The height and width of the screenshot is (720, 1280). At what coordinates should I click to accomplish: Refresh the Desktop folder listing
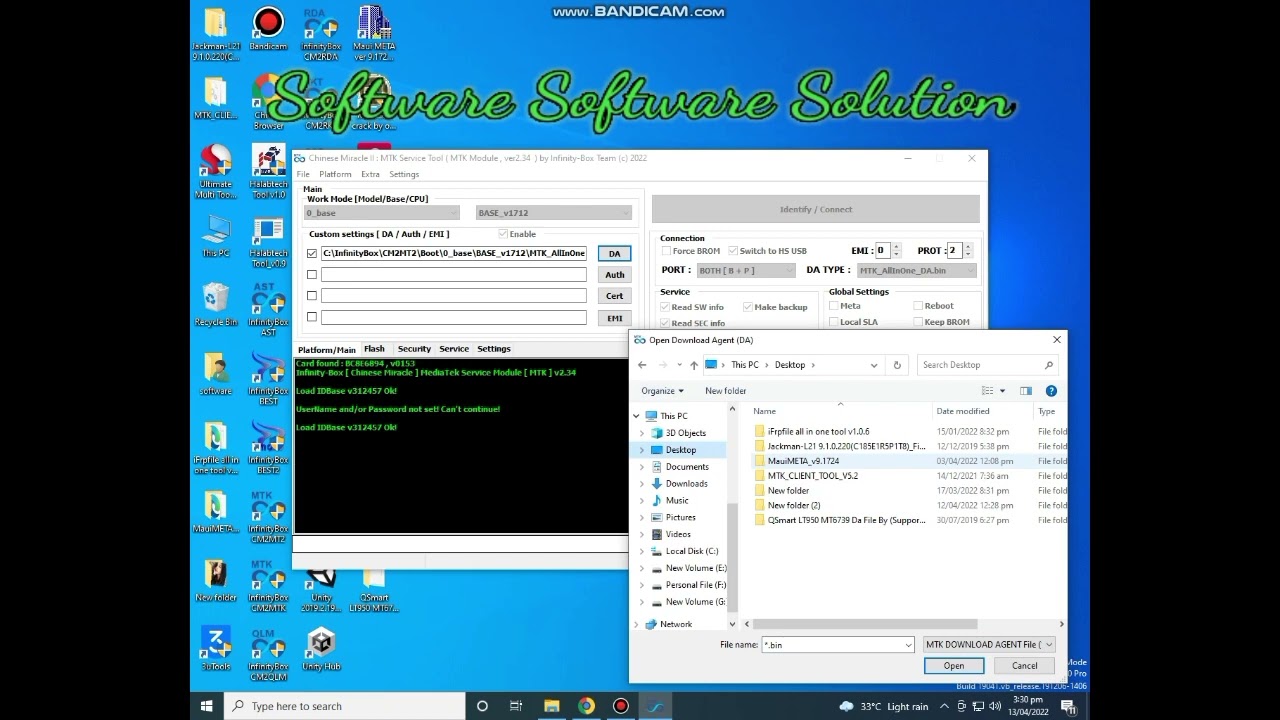[x=897, y=365]
